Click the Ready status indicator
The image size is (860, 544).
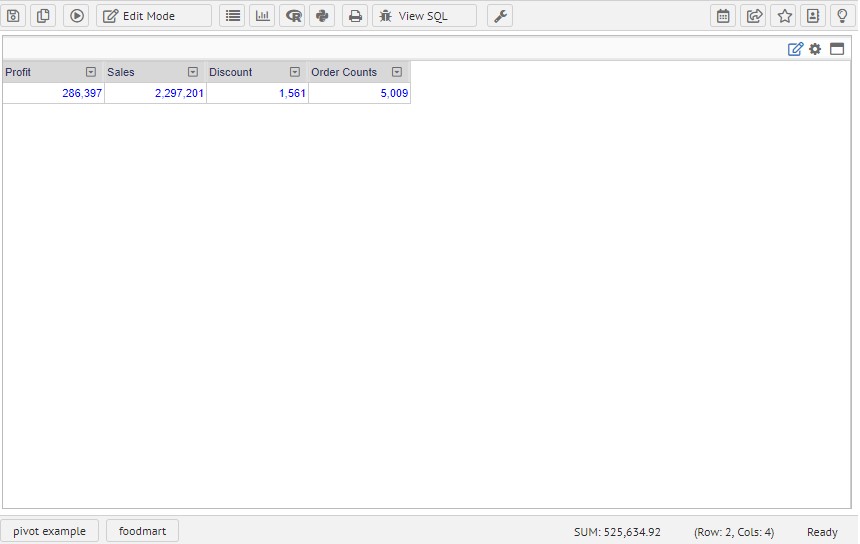[x=822, y=532]
